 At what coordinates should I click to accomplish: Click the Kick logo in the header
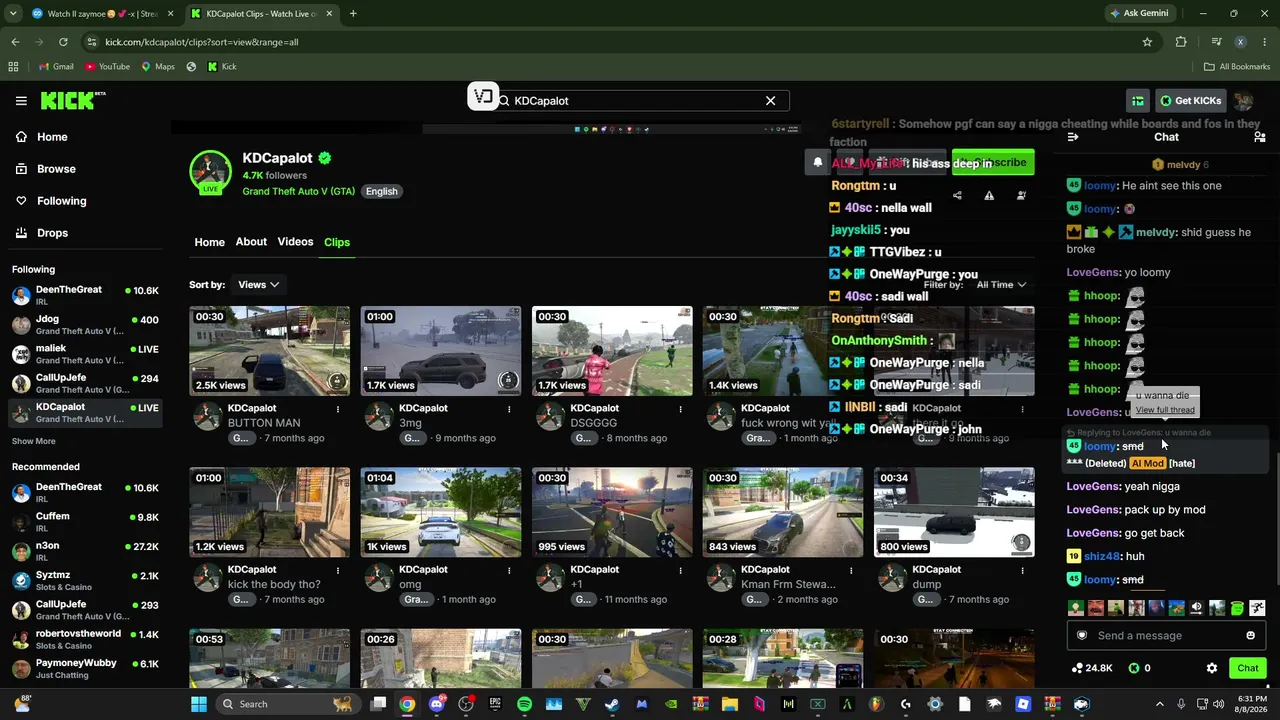(72, 100)
